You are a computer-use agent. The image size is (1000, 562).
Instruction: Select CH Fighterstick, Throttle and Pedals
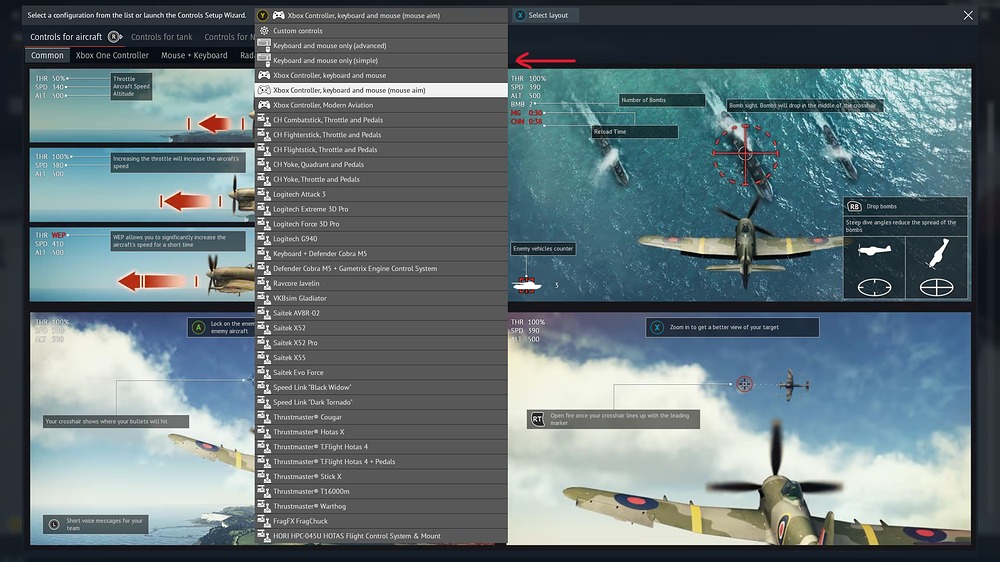pos(381,135)
